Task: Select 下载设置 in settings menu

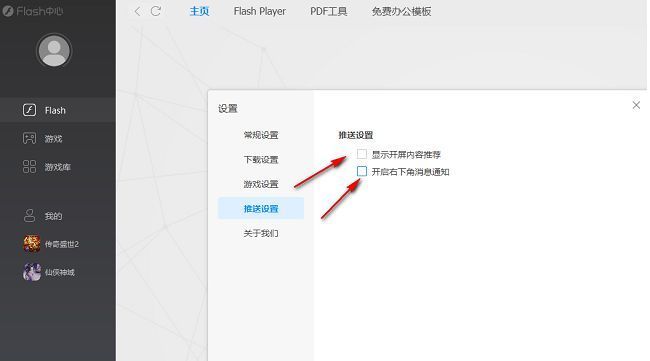Action: tap(261, 160)
